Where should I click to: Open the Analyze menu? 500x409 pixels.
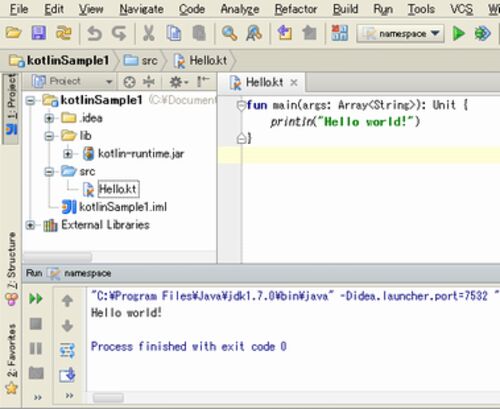point(240,9)
